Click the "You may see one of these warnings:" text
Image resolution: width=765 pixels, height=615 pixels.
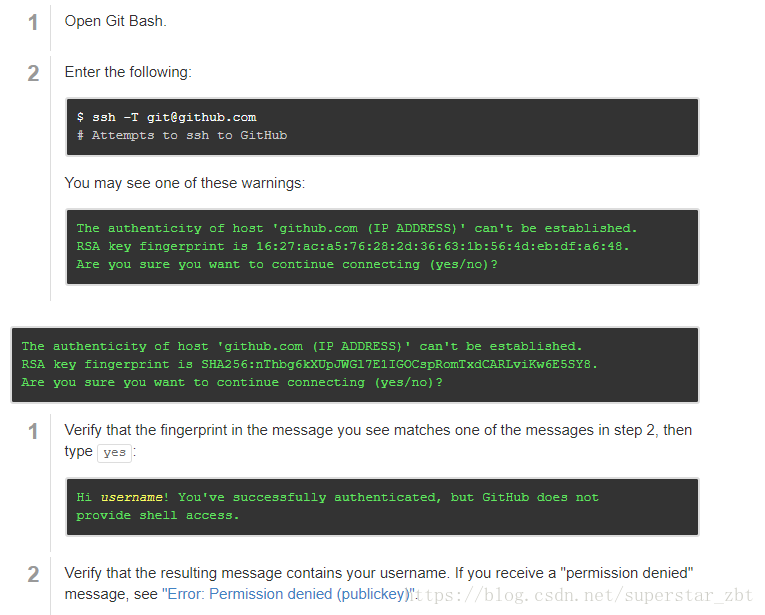click(185, 183)
